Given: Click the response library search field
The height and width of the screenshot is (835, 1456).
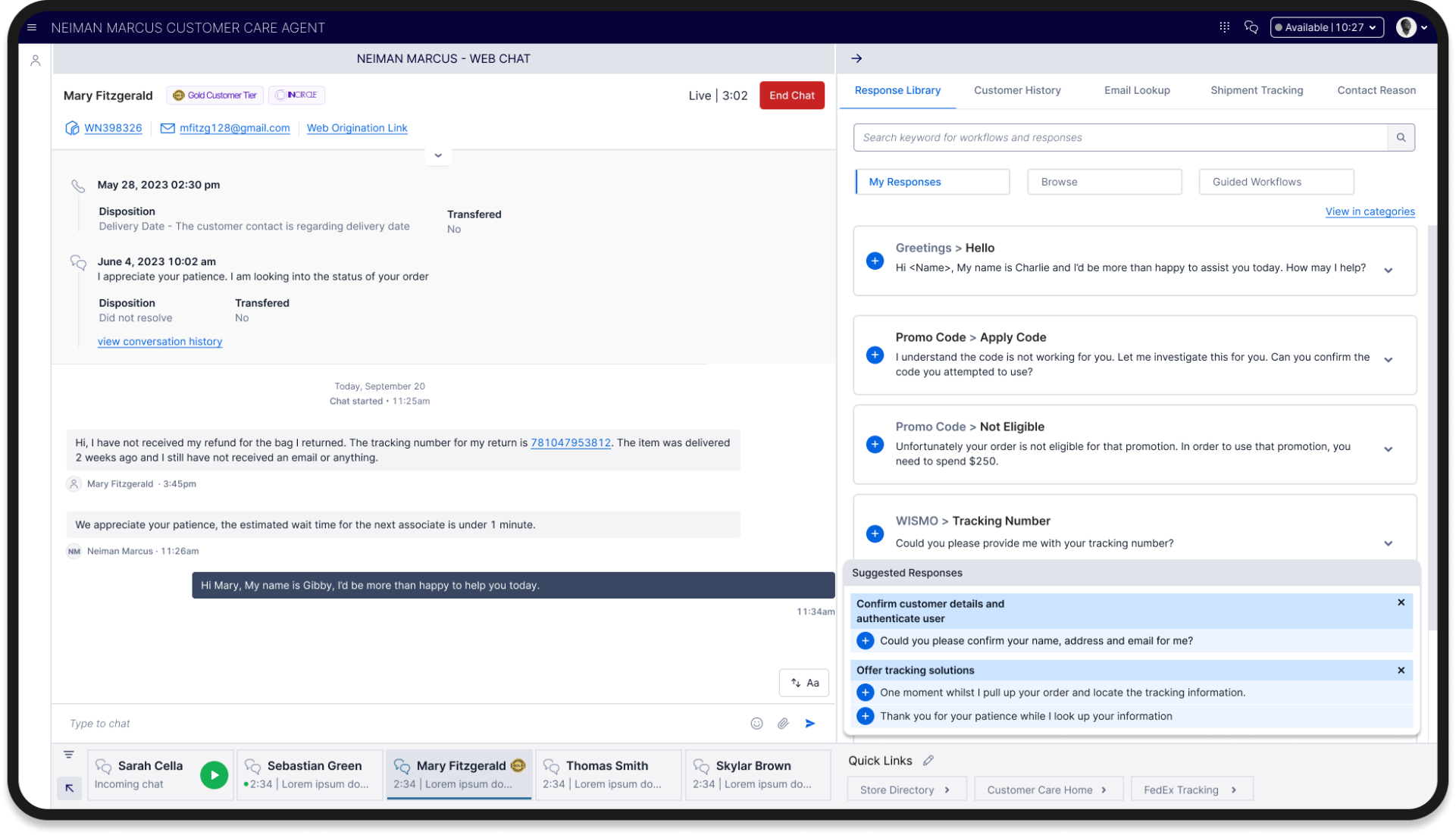Looking at the screenshot, I should (x=1119, y=137).
